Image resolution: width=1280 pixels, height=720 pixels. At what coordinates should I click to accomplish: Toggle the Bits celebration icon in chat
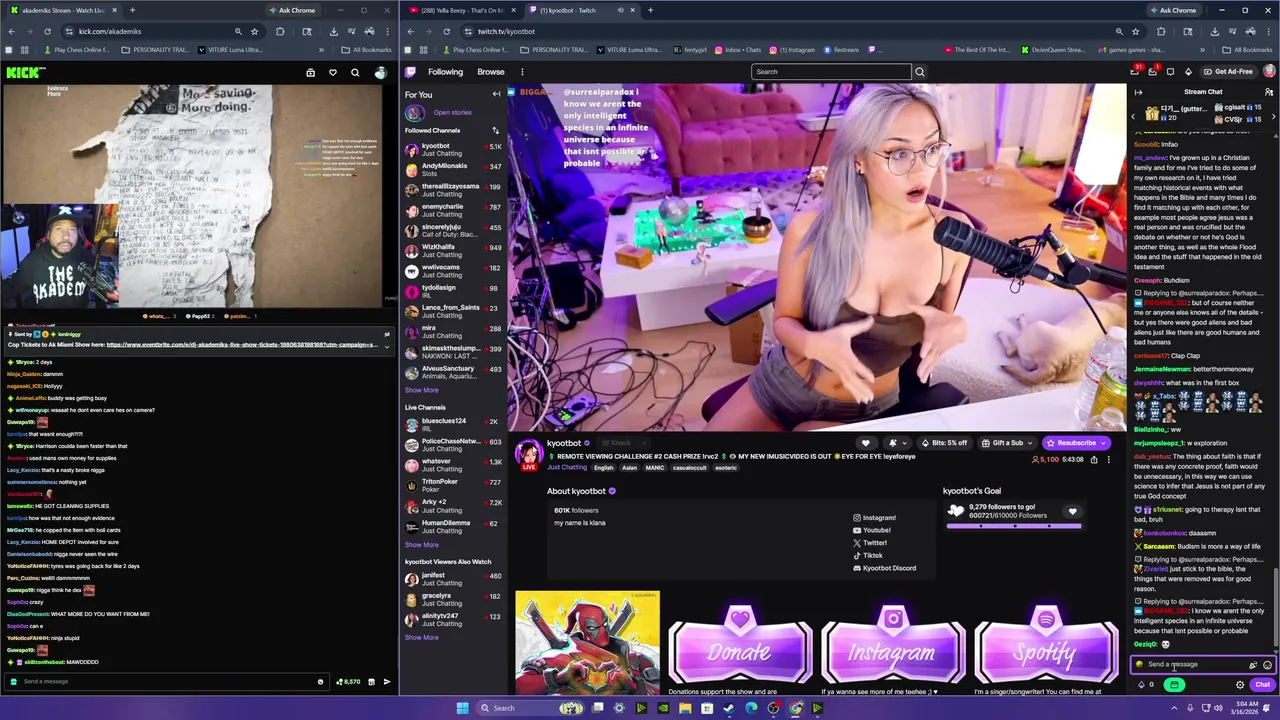point(1253,665)
